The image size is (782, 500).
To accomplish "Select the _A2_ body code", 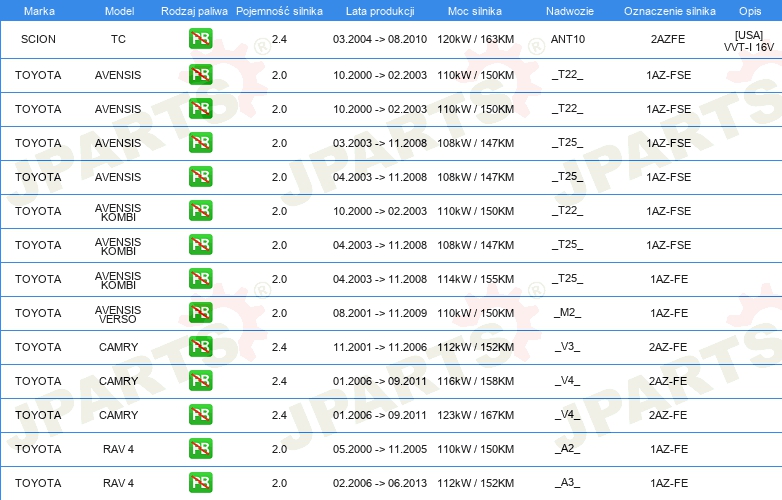I will pos(568,448).
